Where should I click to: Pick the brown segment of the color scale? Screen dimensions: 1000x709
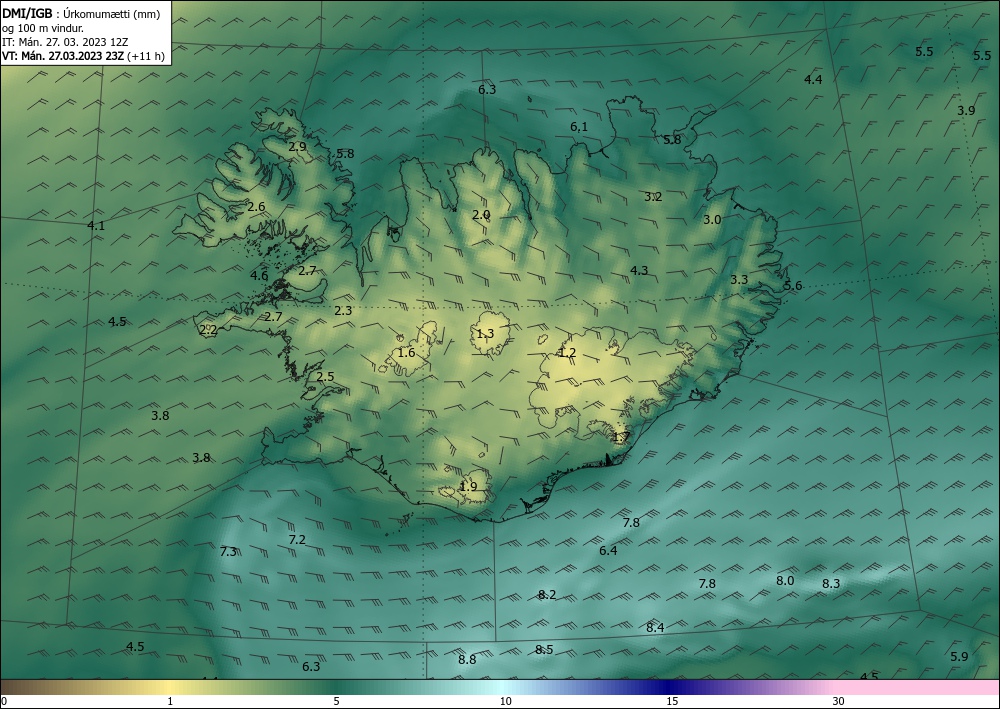(19, 687)
